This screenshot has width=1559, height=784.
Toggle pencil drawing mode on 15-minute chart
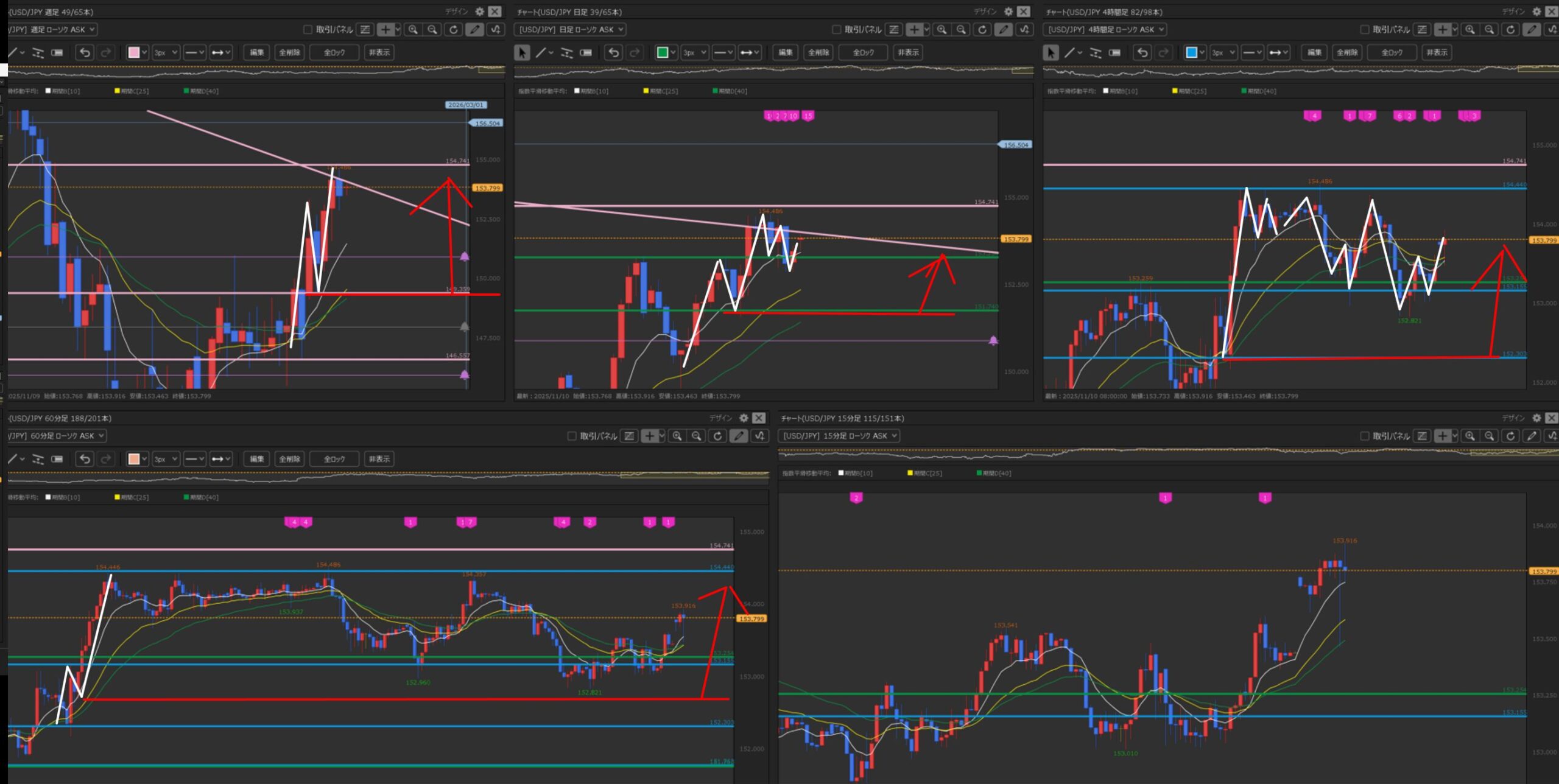pos(1532,436)
